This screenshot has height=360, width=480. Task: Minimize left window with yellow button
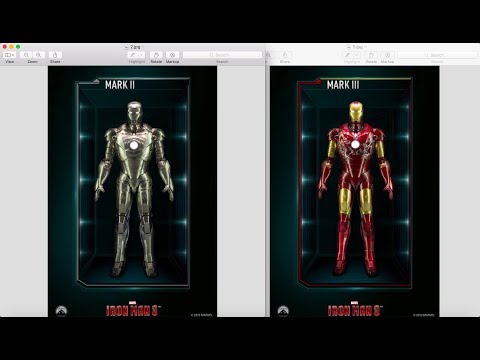[11, 47]
